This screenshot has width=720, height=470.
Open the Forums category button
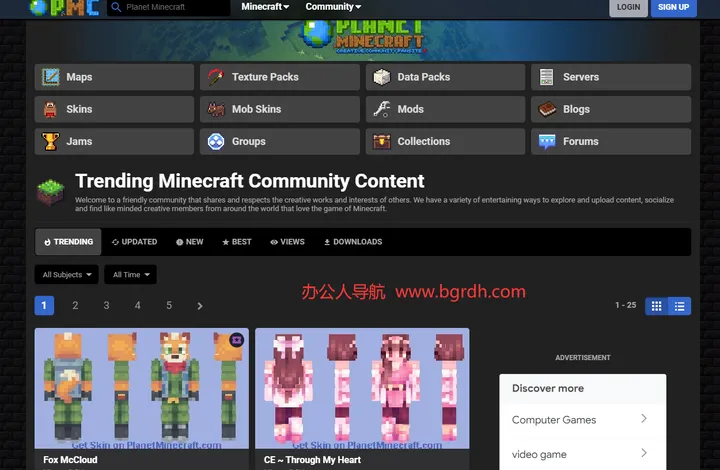(611, 141)
